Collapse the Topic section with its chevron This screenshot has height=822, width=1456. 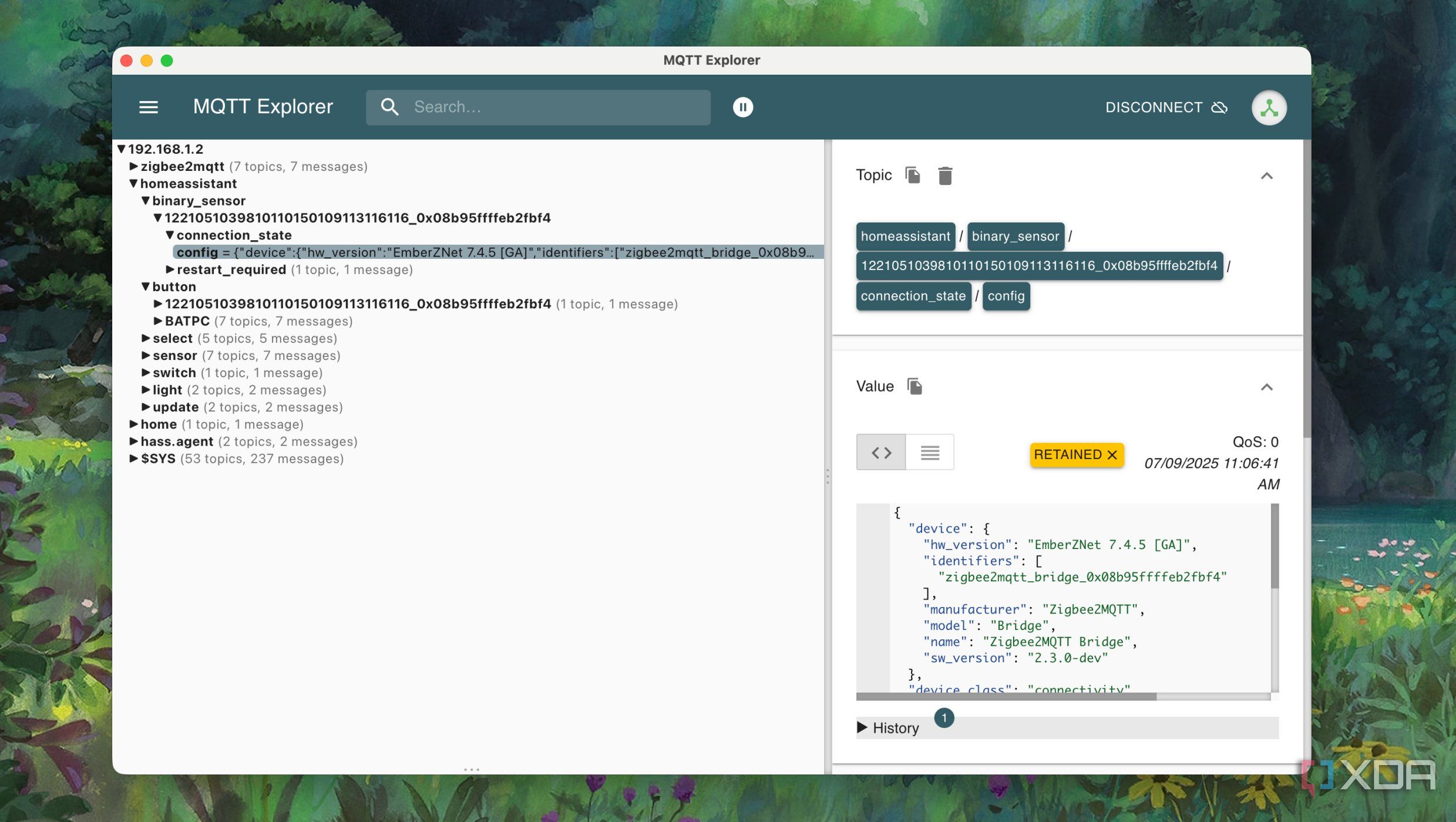click(x=1266, y=176)
